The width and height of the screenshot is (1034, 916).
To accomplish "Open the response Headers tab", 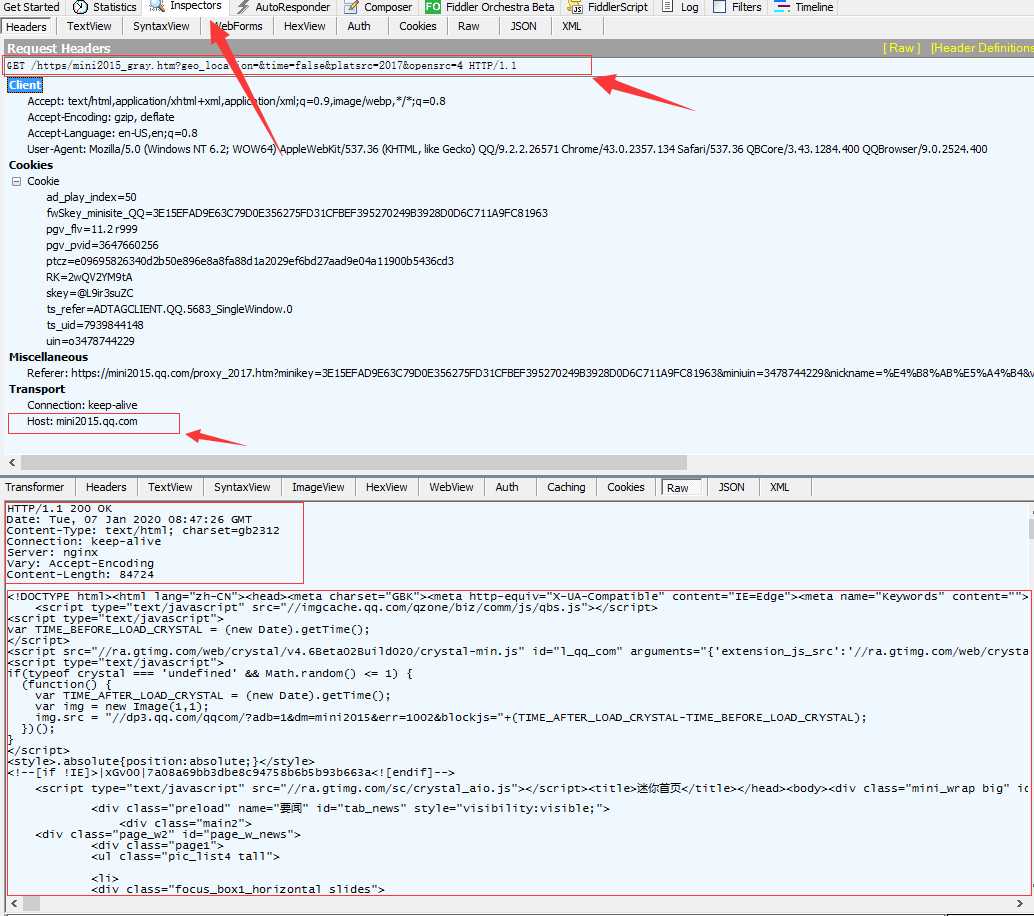I will (106, 487).
